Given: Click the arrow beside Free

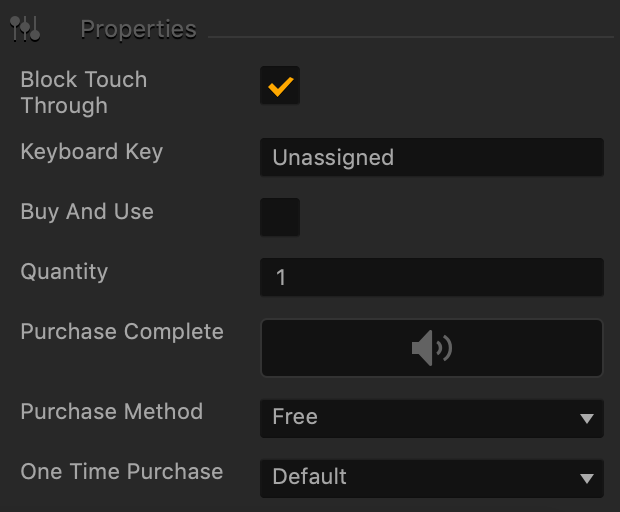Looking at the screenshot, I should pyautogui.click(x=587, y=419).
